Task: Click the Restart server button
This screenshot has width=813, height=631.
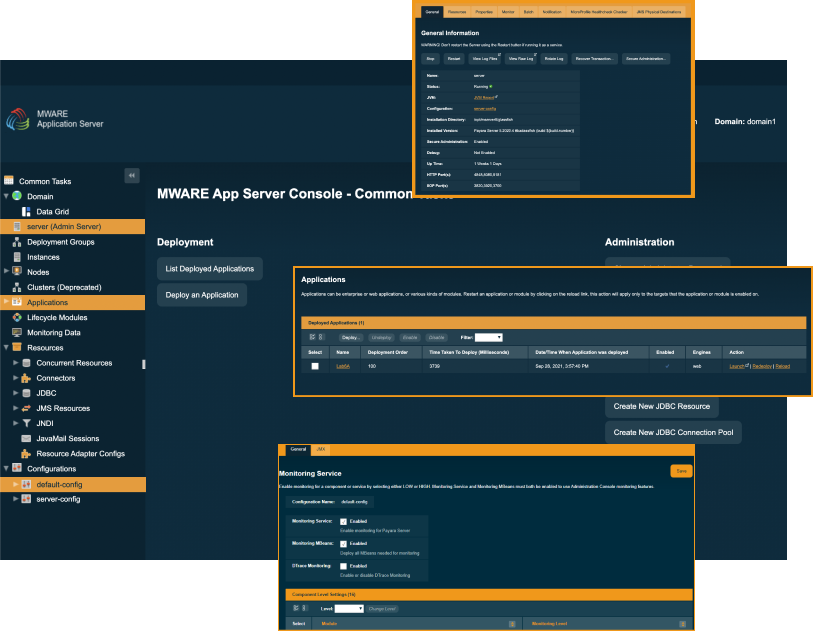Action: click(x=454, y=59)
